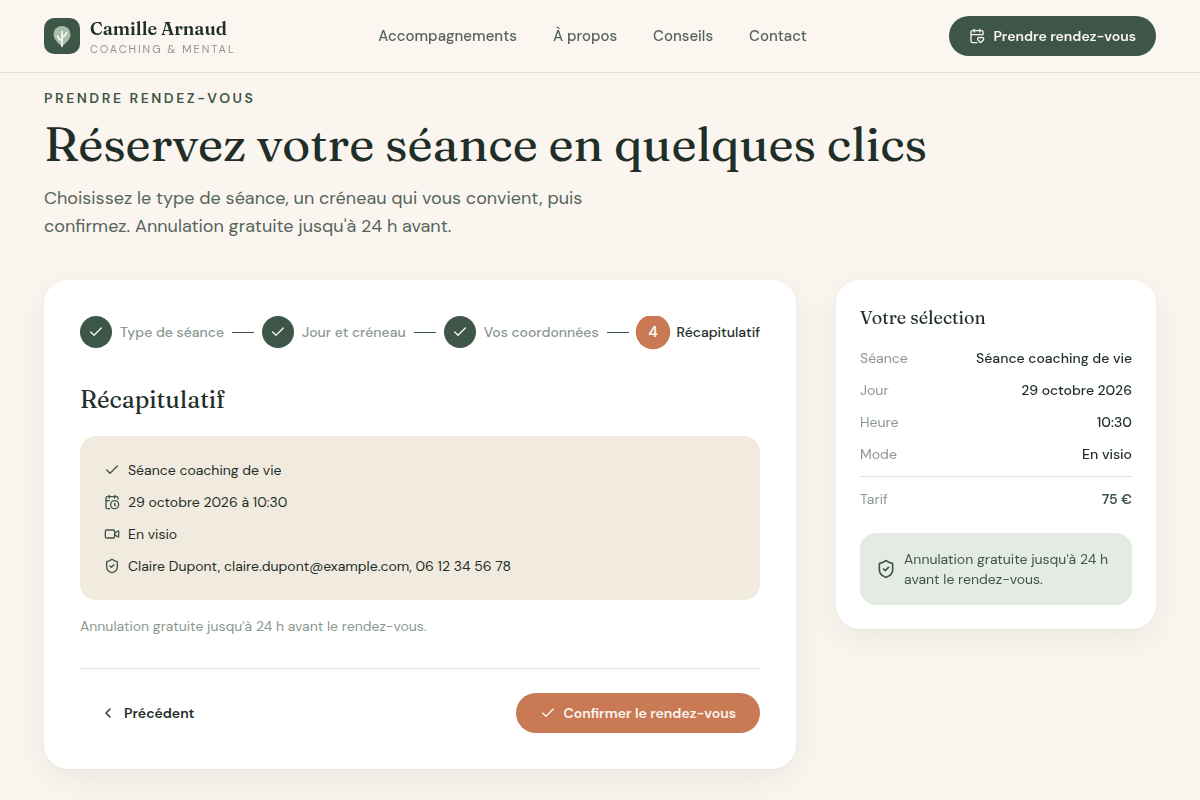Image resolution: width=1200 pixels, height=800 pixels.
Task: Click the check icon beside Séance coaching de vie
Action: click(x=112, y=470)
